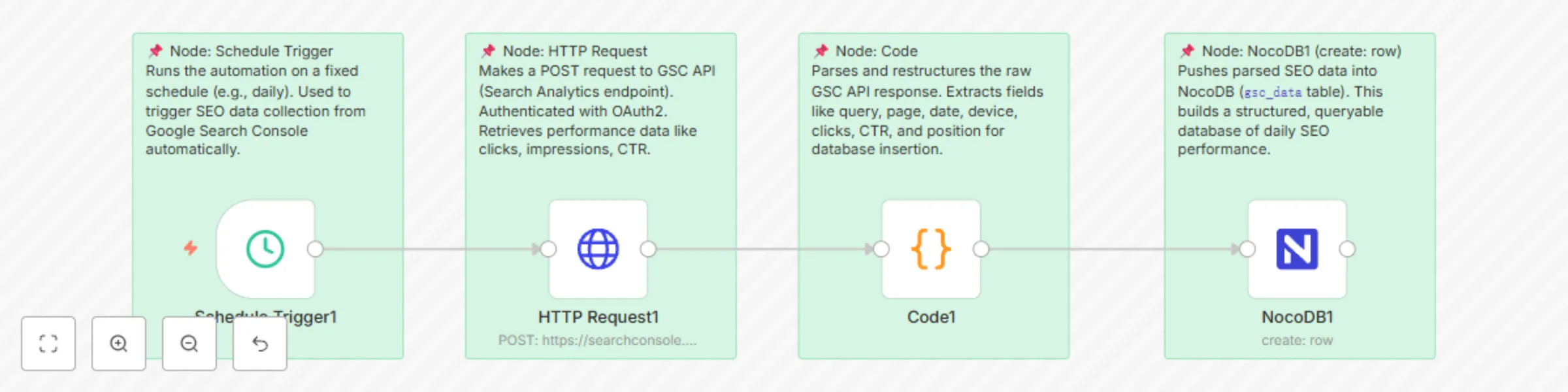Zoom out using the magnifier minus icon

pos(189,343)
